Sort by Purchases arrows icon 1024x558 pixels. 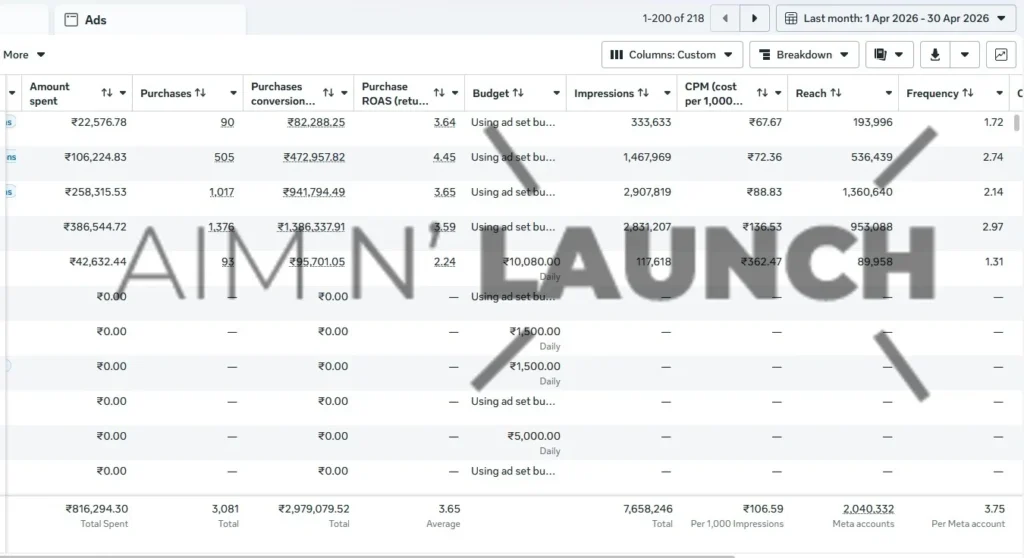[200, 93]
